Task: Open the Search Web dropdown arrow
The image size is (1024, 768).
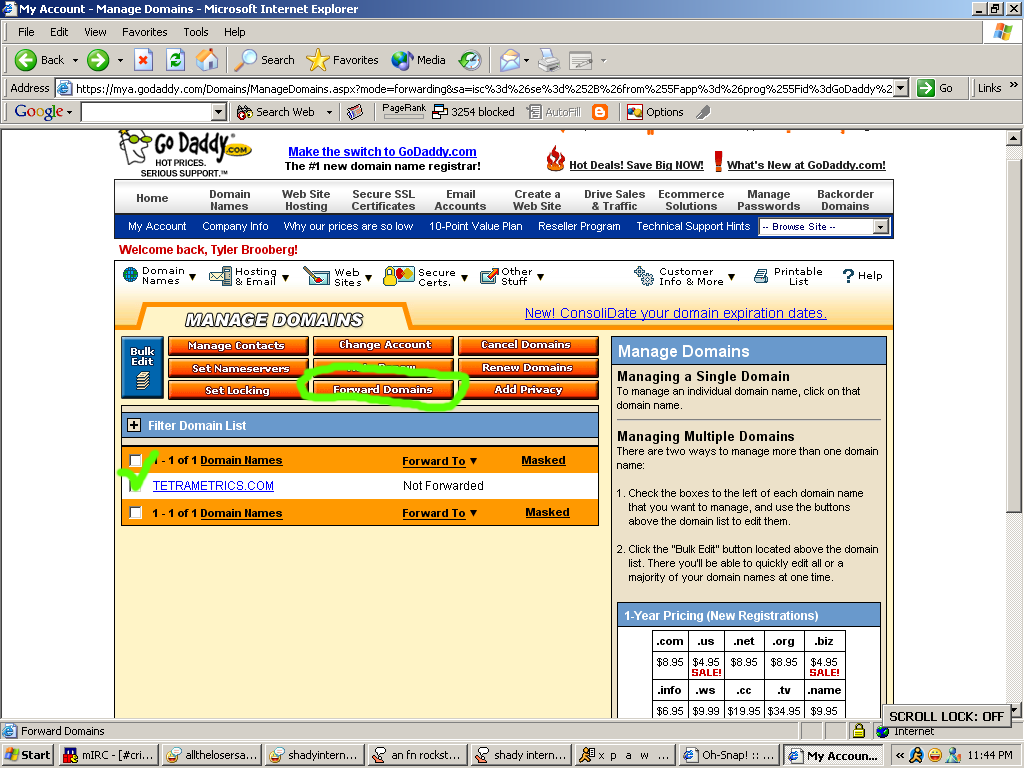Action: tap(329, 112)
